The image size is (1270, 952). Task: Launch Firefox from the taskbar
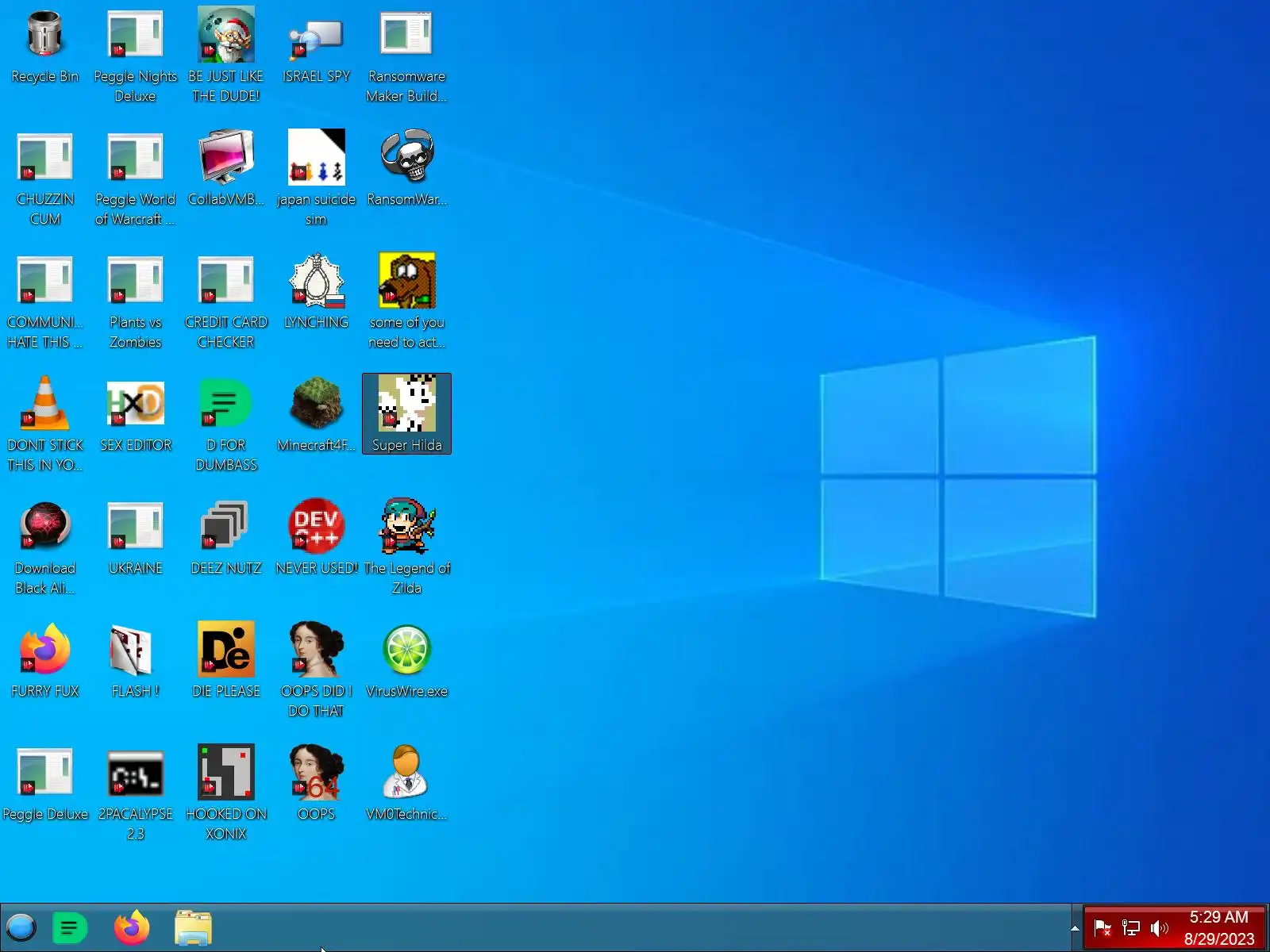(x=132, y=927)
